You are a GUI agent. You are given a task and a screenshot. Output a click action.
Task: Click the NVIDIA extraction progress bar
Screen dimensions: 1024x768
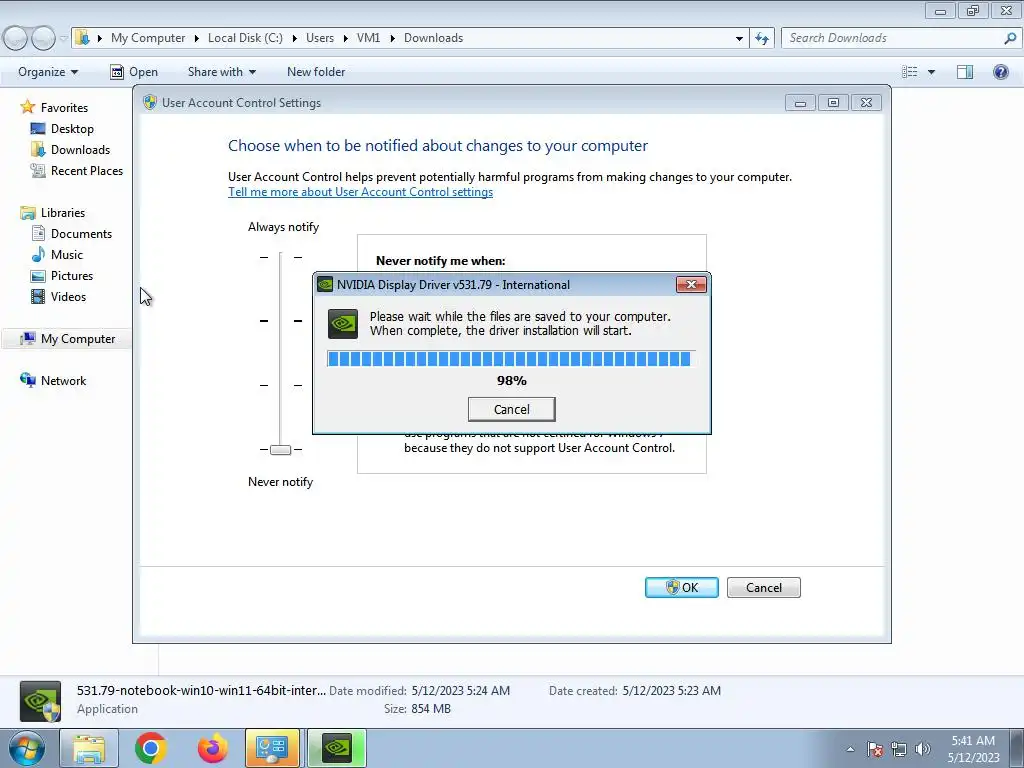tap(511, 359)
